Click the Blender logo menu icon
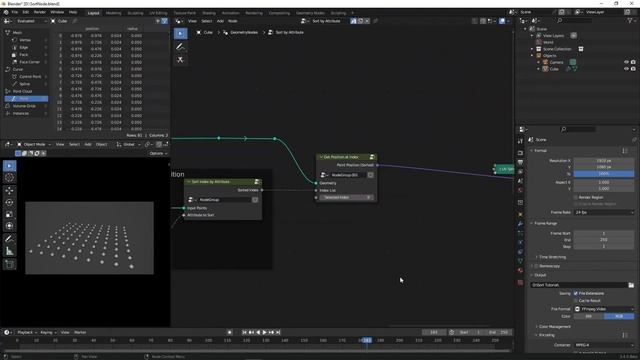 tap(6, 12)
